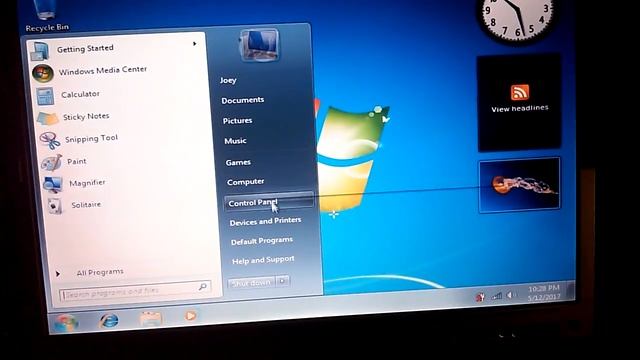
Task: Click the magnifying glass search icon
Action: (x=202, y=287)
